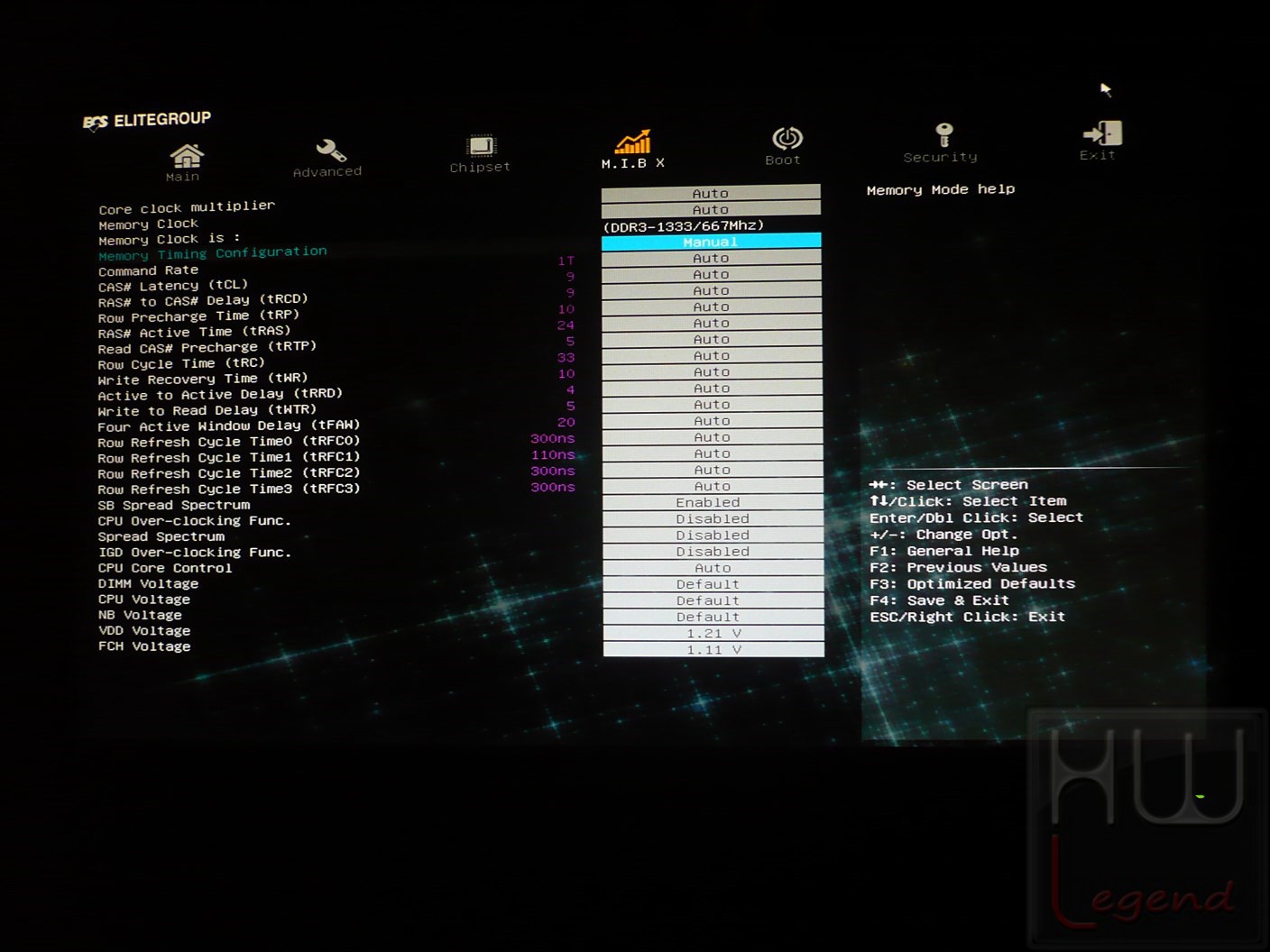Open Write to Read Delay Auto field
This screenshot has height=952, width=1270.
[713, 404]
